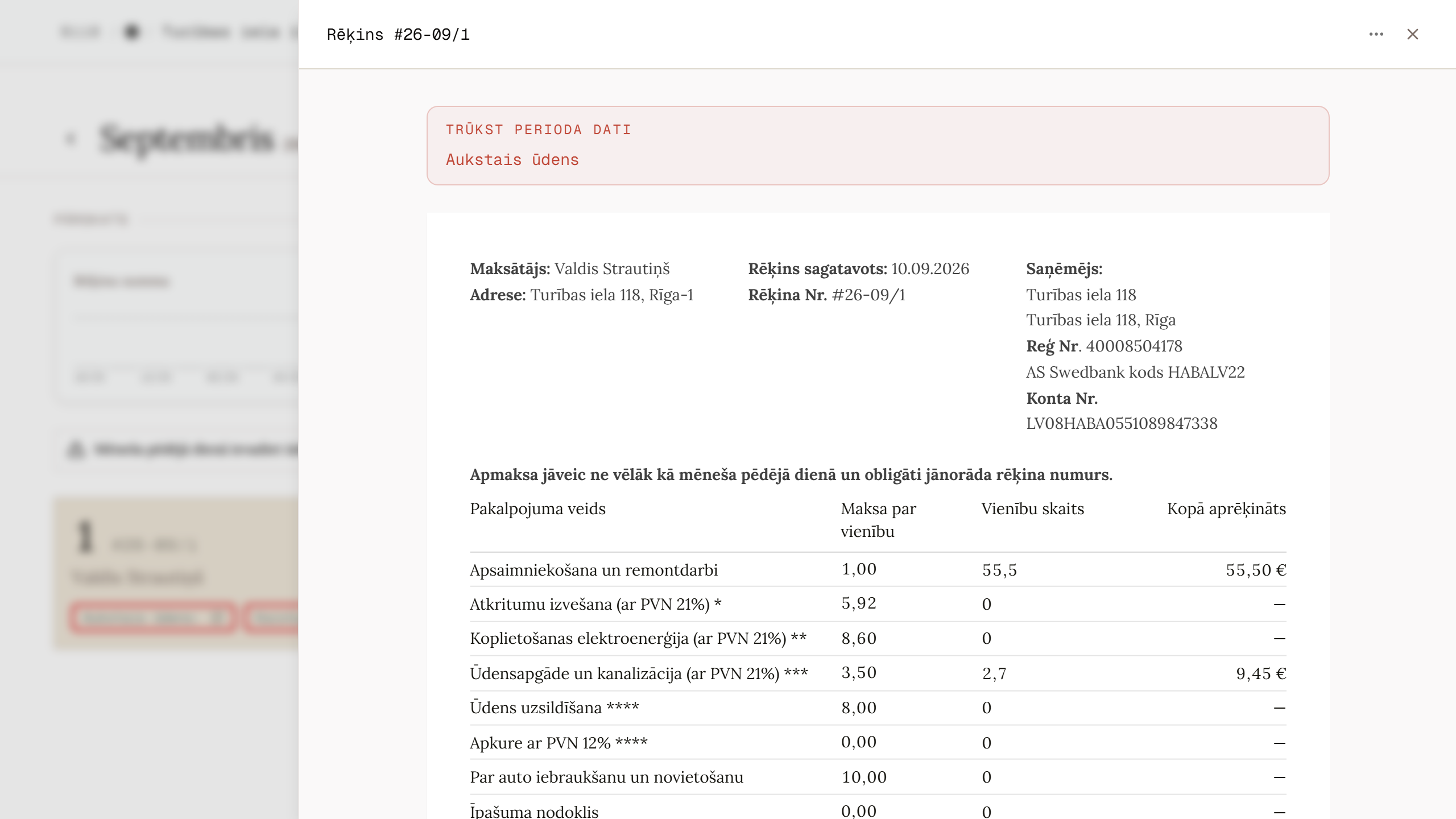Select unit price '10,00' cell
The height and width of the screenshot is (819, 1456).
click(864, 777)
